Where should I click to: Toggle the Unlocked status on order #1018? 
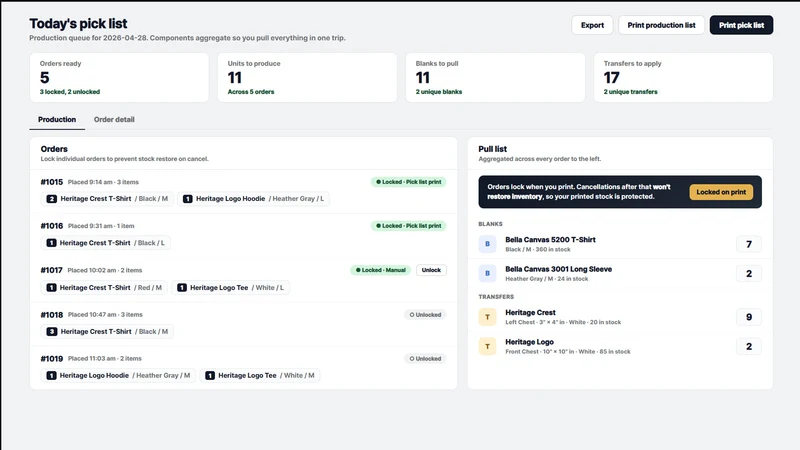click(x=425, y=315)
